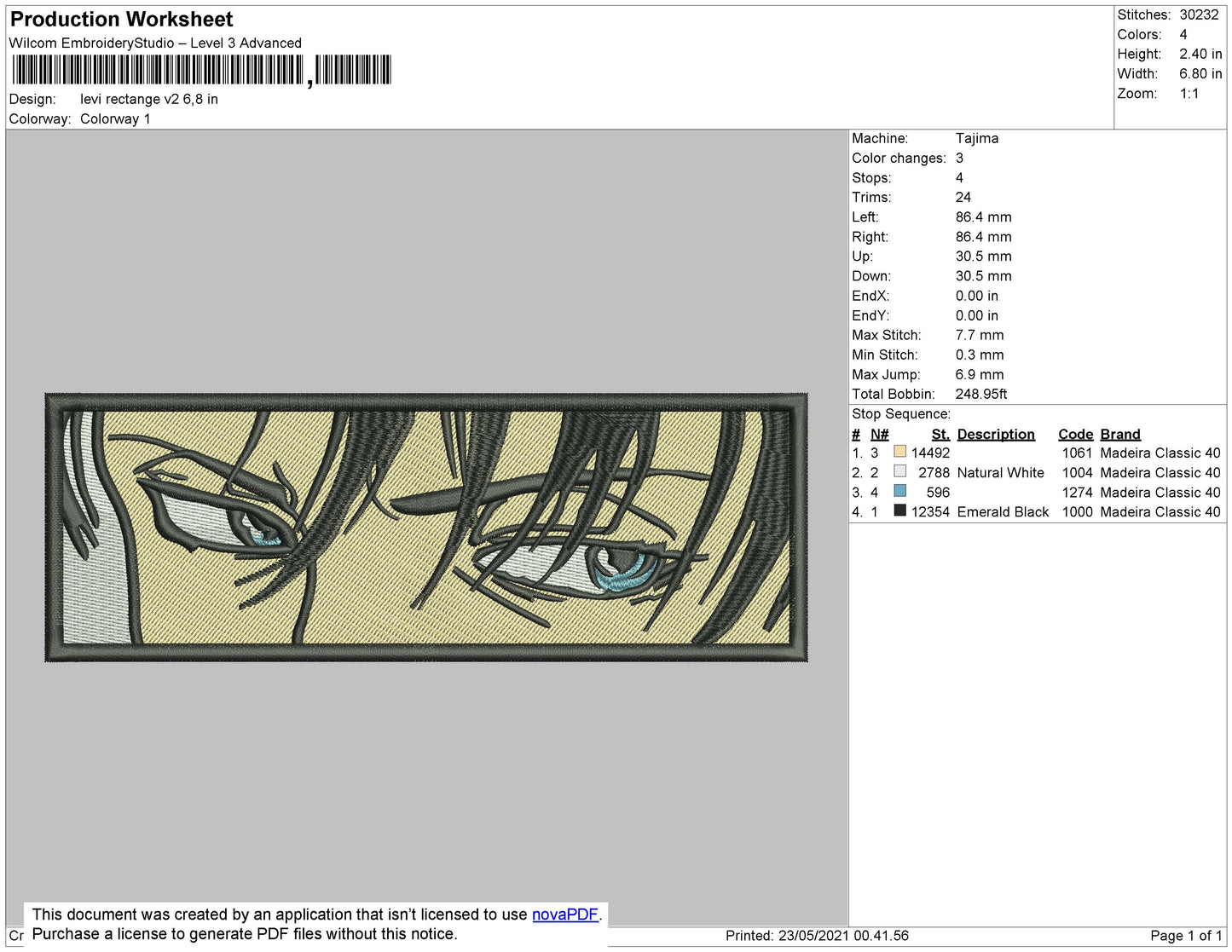The height and width of the screenshot is (952, 1232).
Task: Click the stitch count '12354' in row 4
Action: tap(930, 512)
